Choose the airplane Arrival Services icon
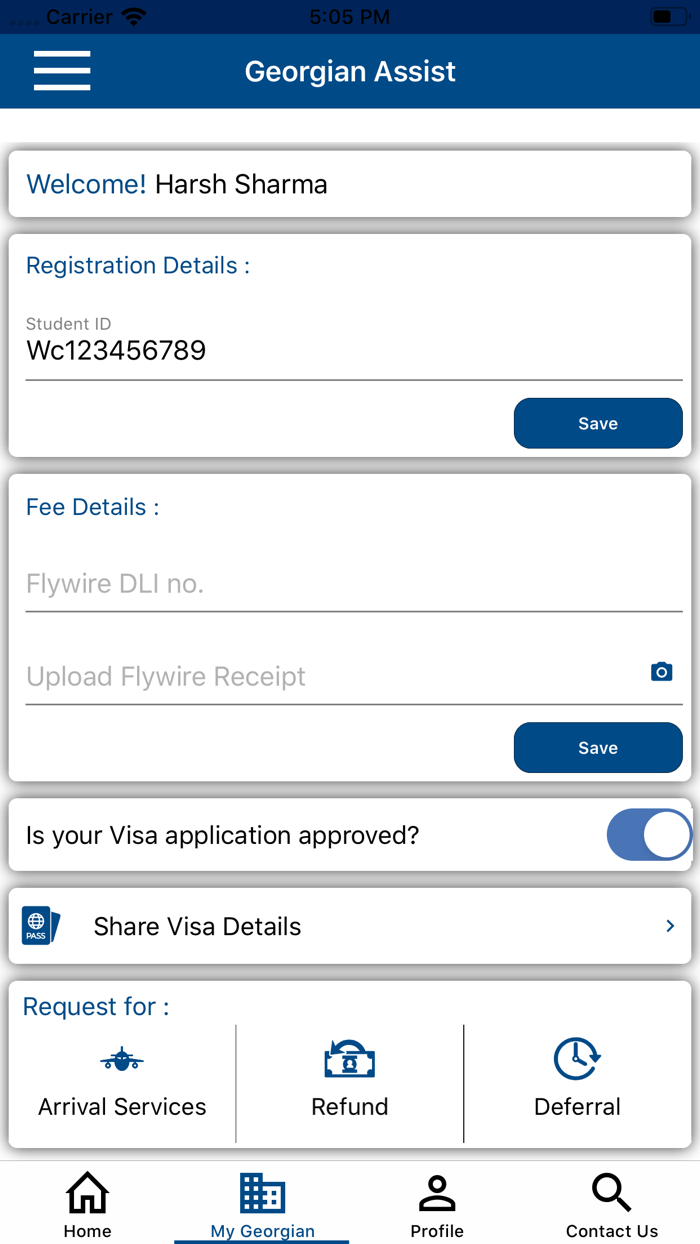The width and height of the screenshot is (700, 1244). (x=122, y=1059)
